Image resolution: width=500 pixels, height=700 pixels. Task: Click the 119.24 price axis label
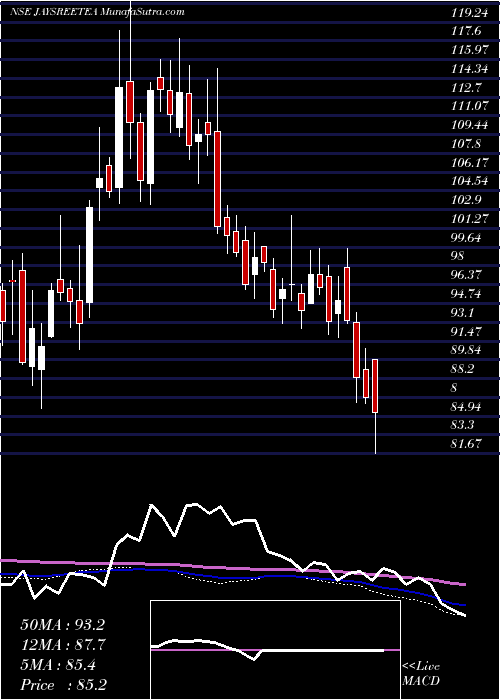point(469,13)
